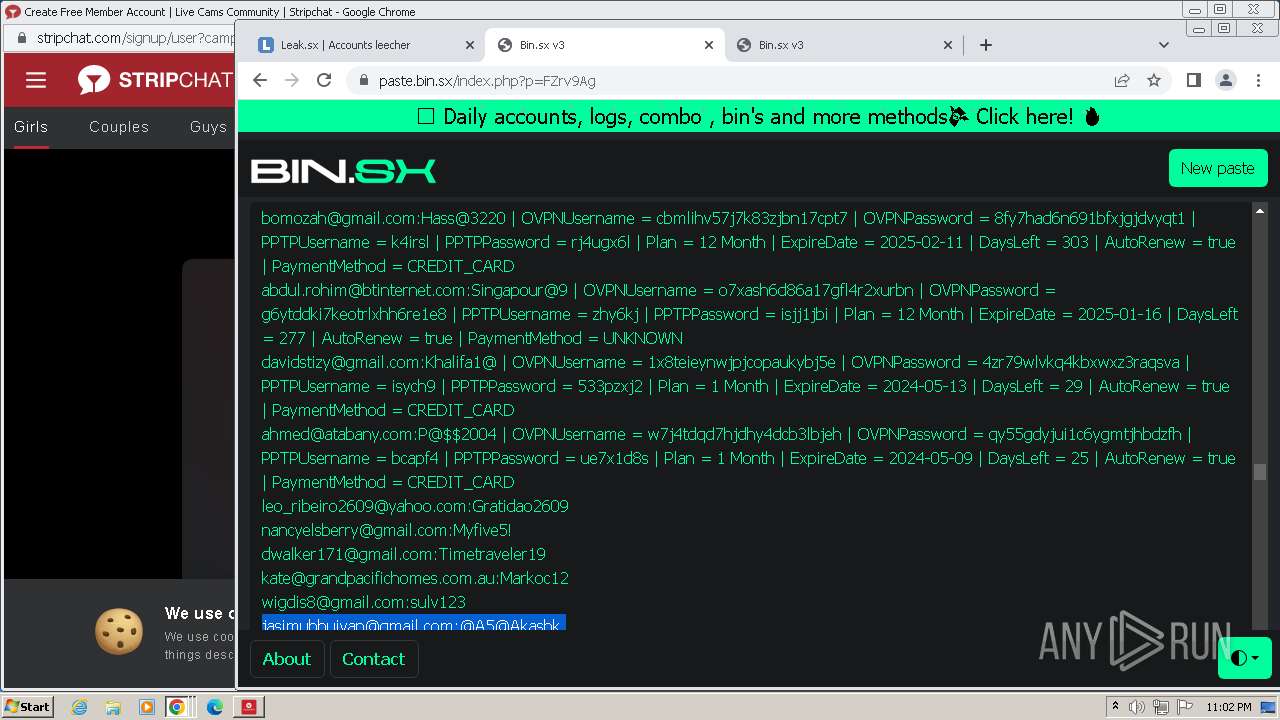Reload the paste.bin.sx page

324,81
